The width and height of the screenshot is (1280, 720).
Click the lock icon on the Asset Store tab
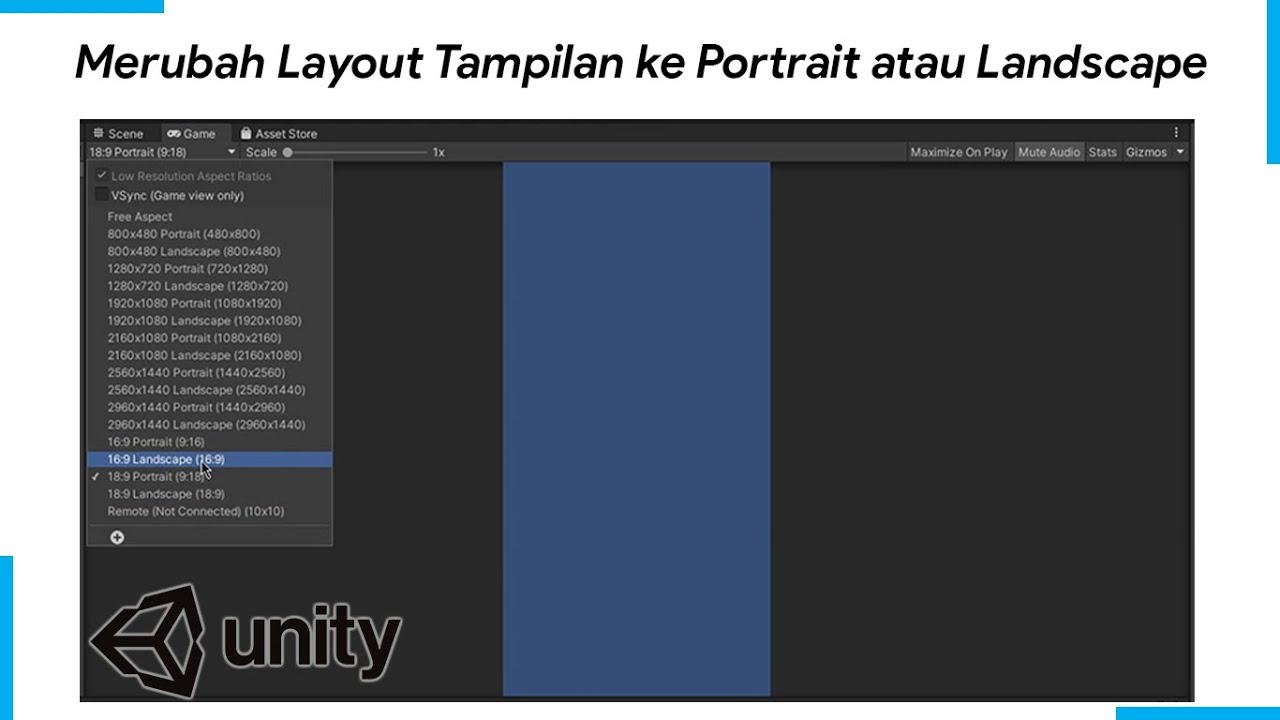[x=246, y=133]
